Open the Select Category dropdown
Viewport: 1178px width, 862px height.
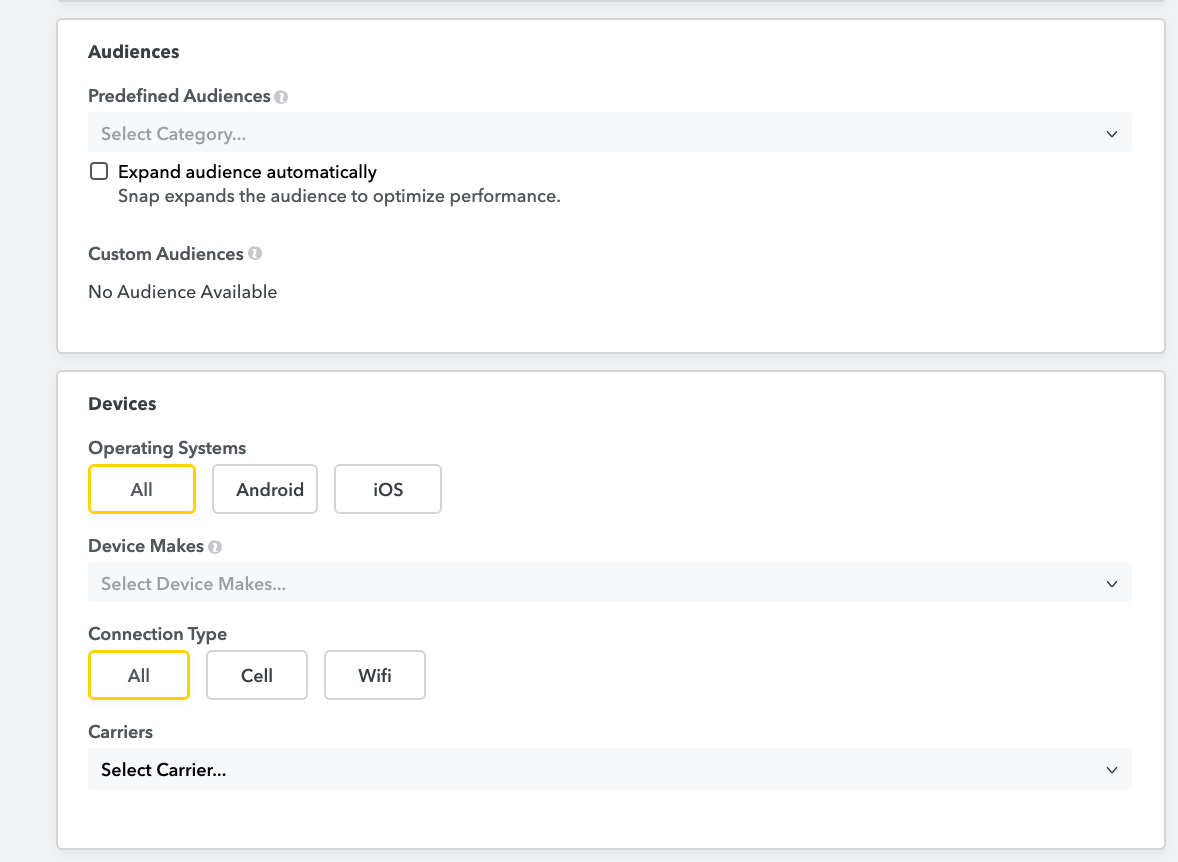[x=600, y=134]
